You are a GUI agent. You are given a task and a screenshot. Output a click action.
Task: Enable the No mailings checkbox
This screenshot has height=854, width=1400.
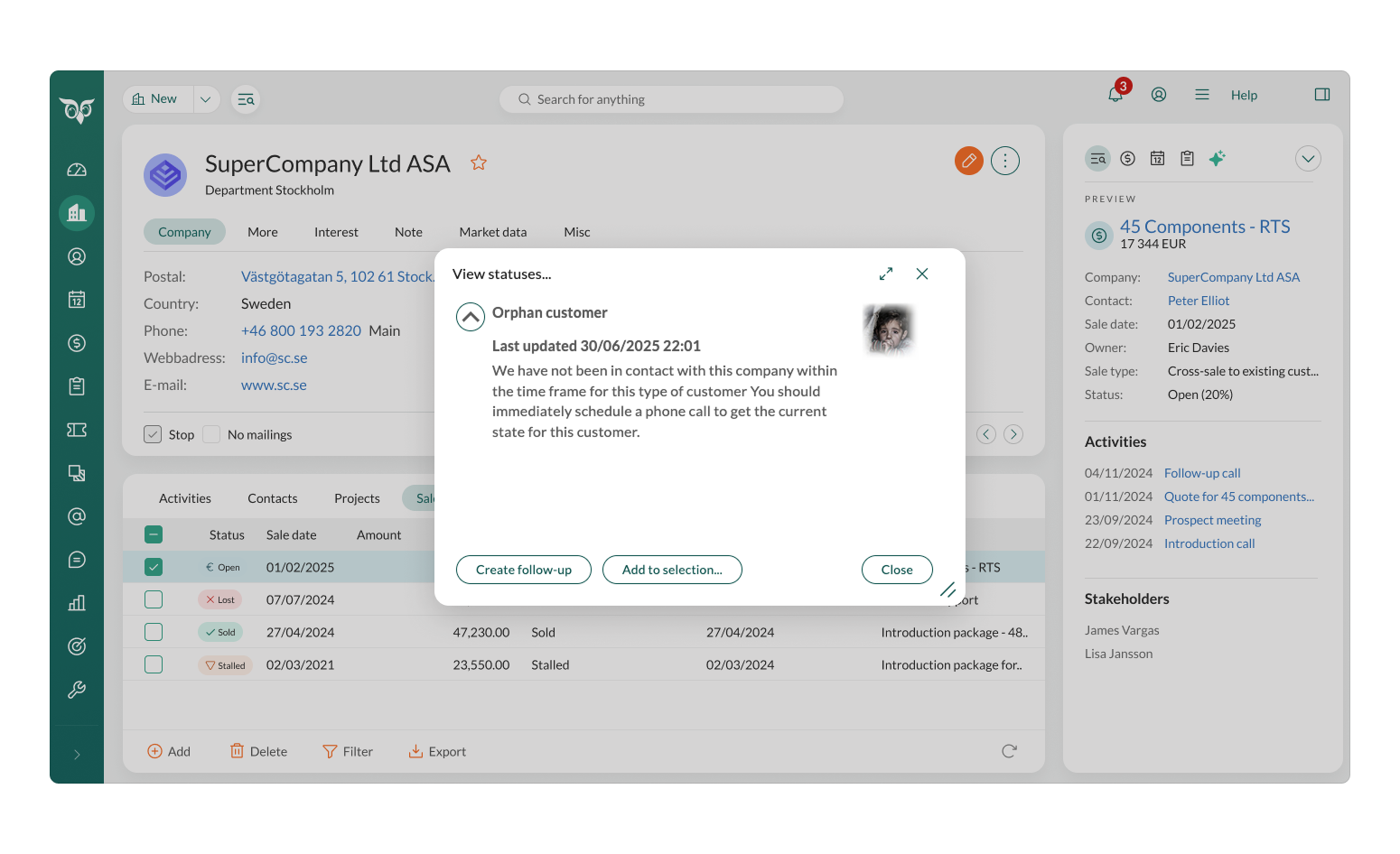(212, 434)
